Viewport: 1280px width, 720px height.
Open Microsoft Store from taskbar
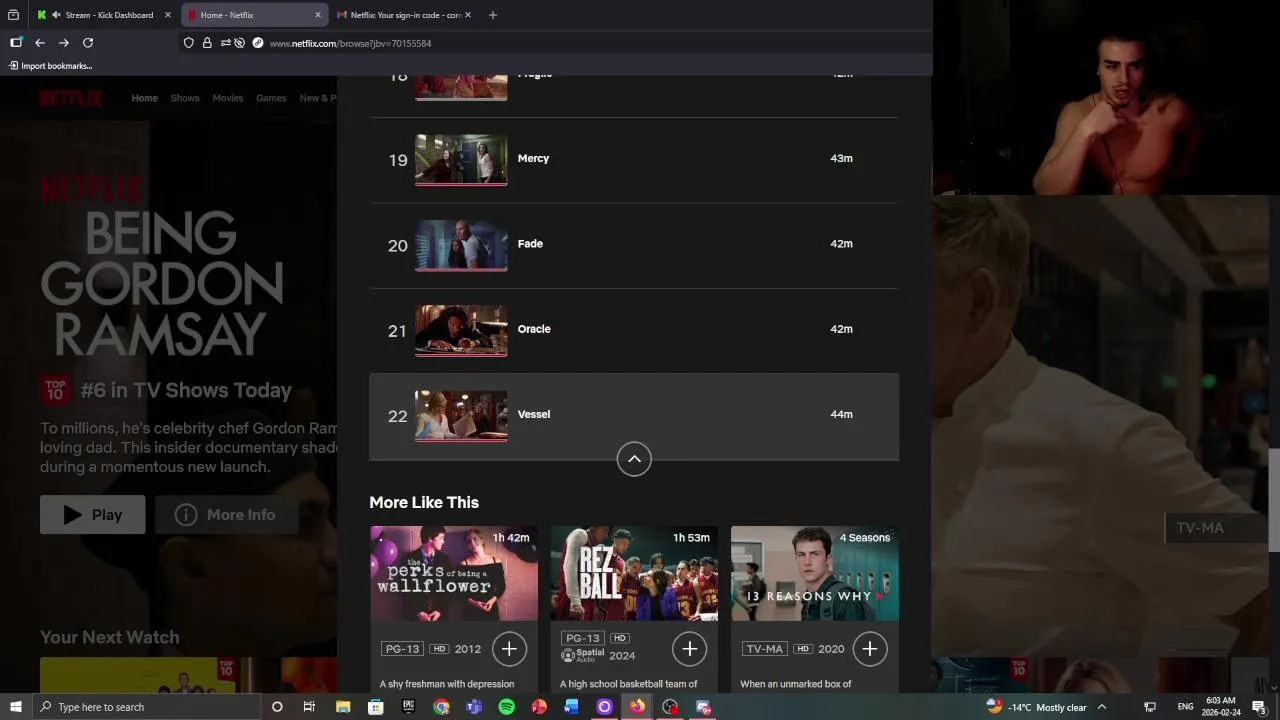pos(376,707)
